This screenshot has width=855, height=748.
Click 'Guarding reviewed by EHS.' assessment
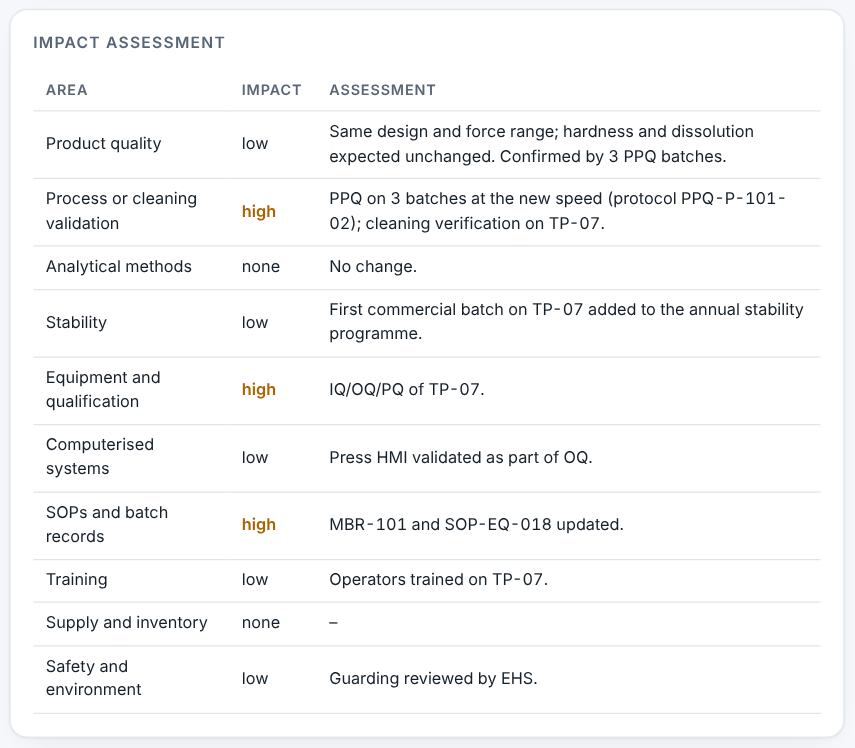(x=433, y=678)
